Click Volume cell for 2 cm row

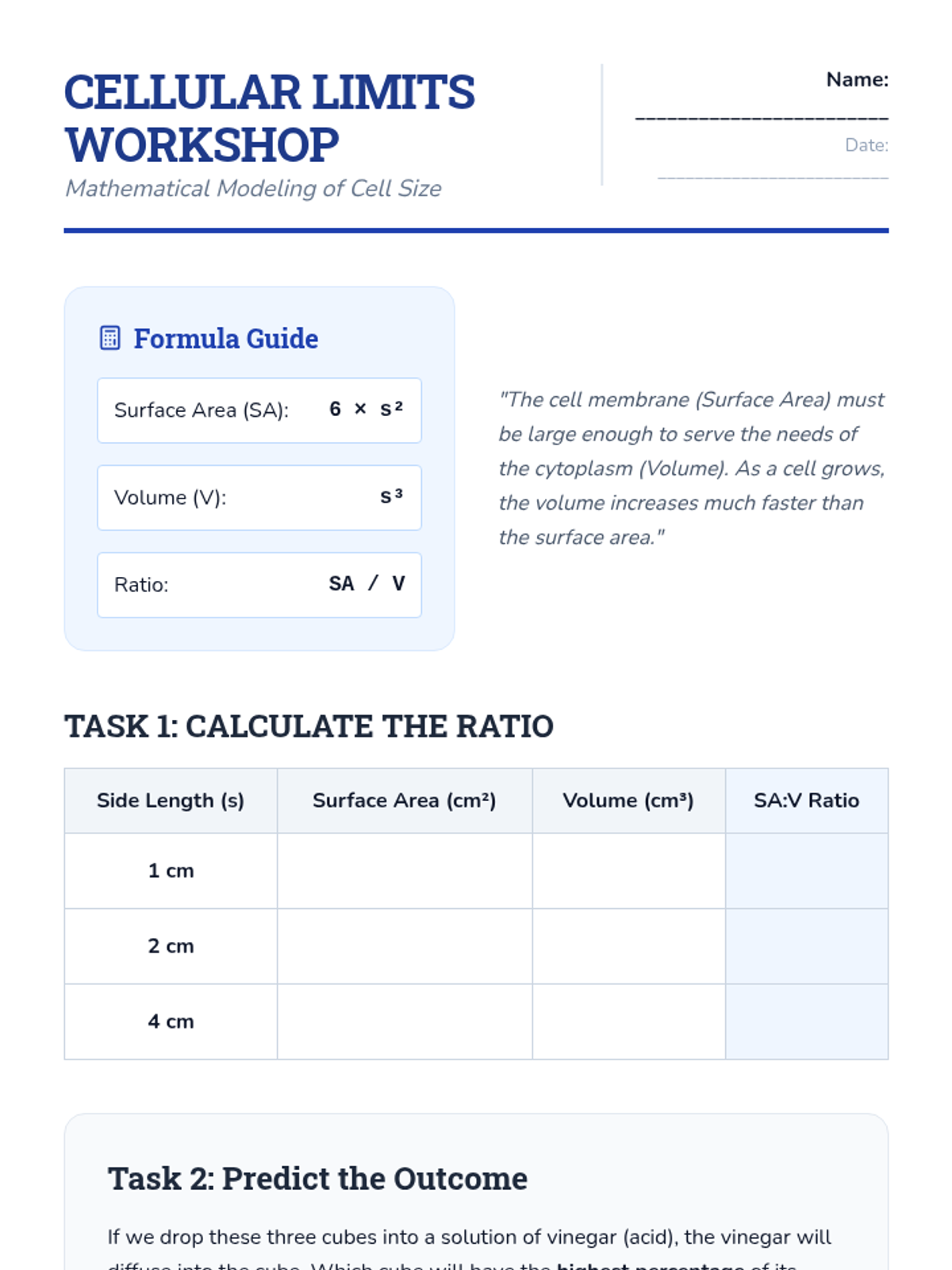(628, 946)
